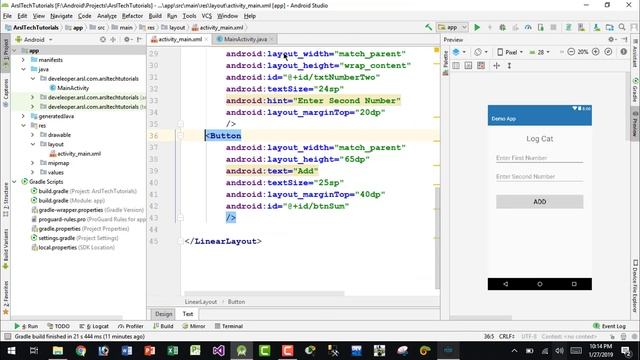Open the Profiler tool window
Screen dimensions: 640x360
point(131,326)
